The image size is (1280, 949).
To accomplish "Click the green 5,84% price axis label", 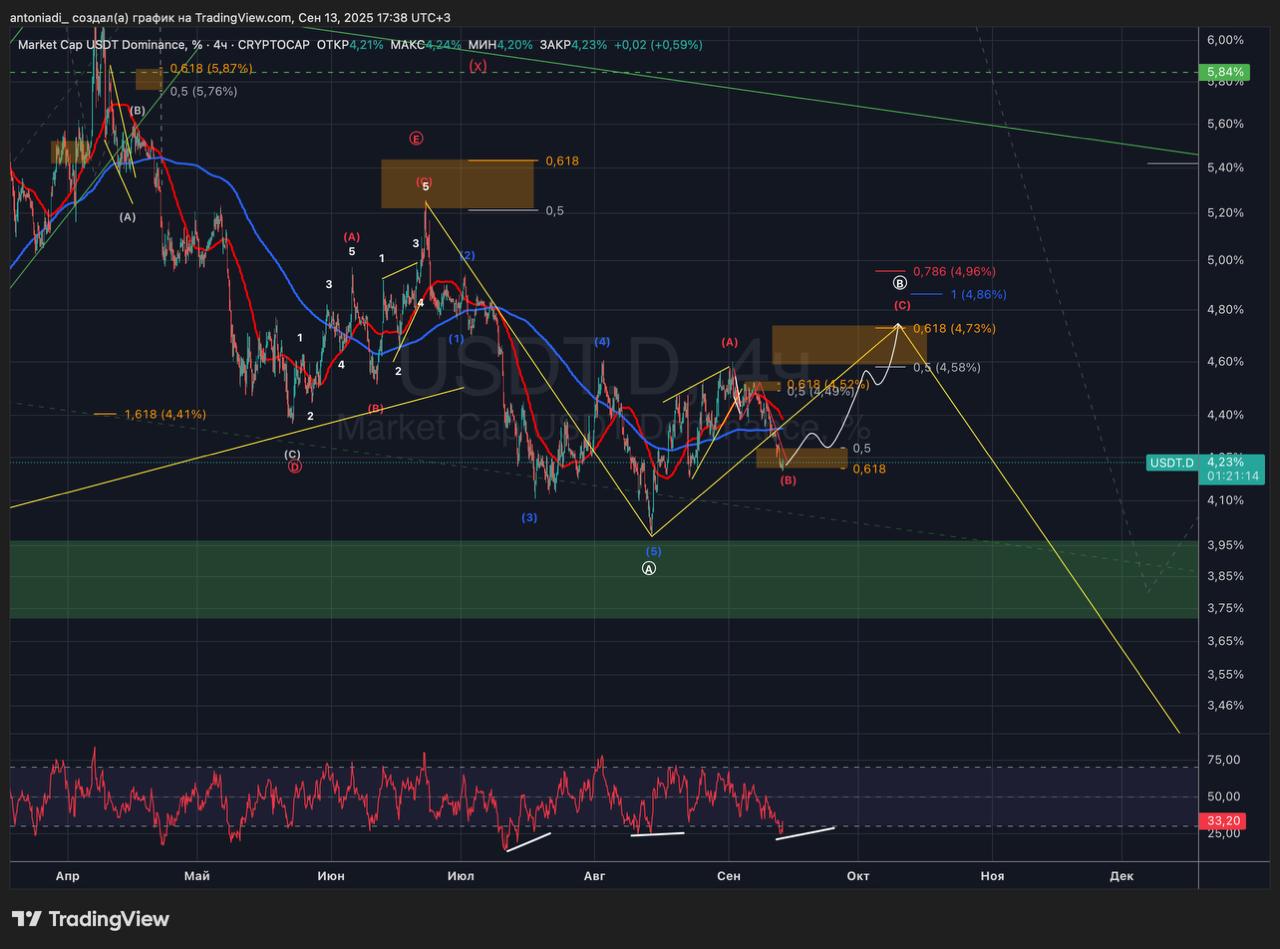I will tap(1225, 72).
